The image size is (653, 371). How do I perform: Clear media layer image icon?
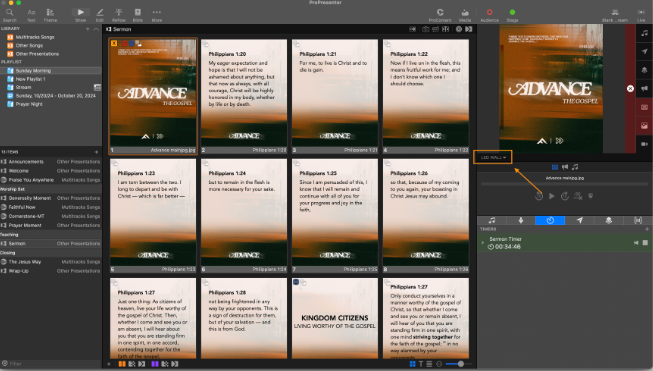click(x=644, y=126)
